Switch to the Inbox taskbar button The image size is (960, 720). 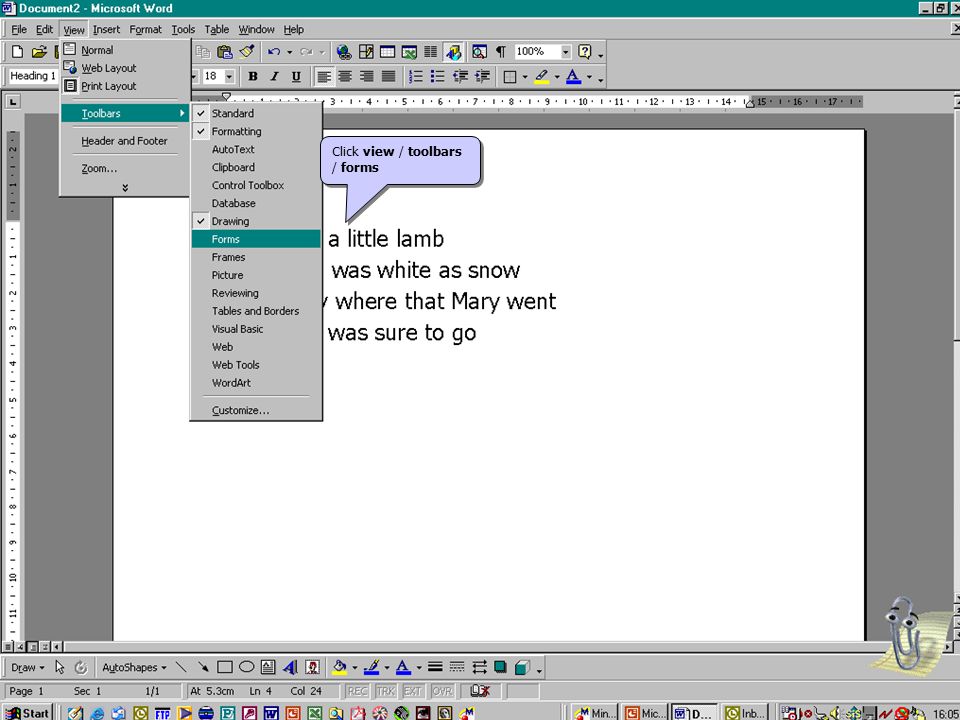[x=746, y=713]
